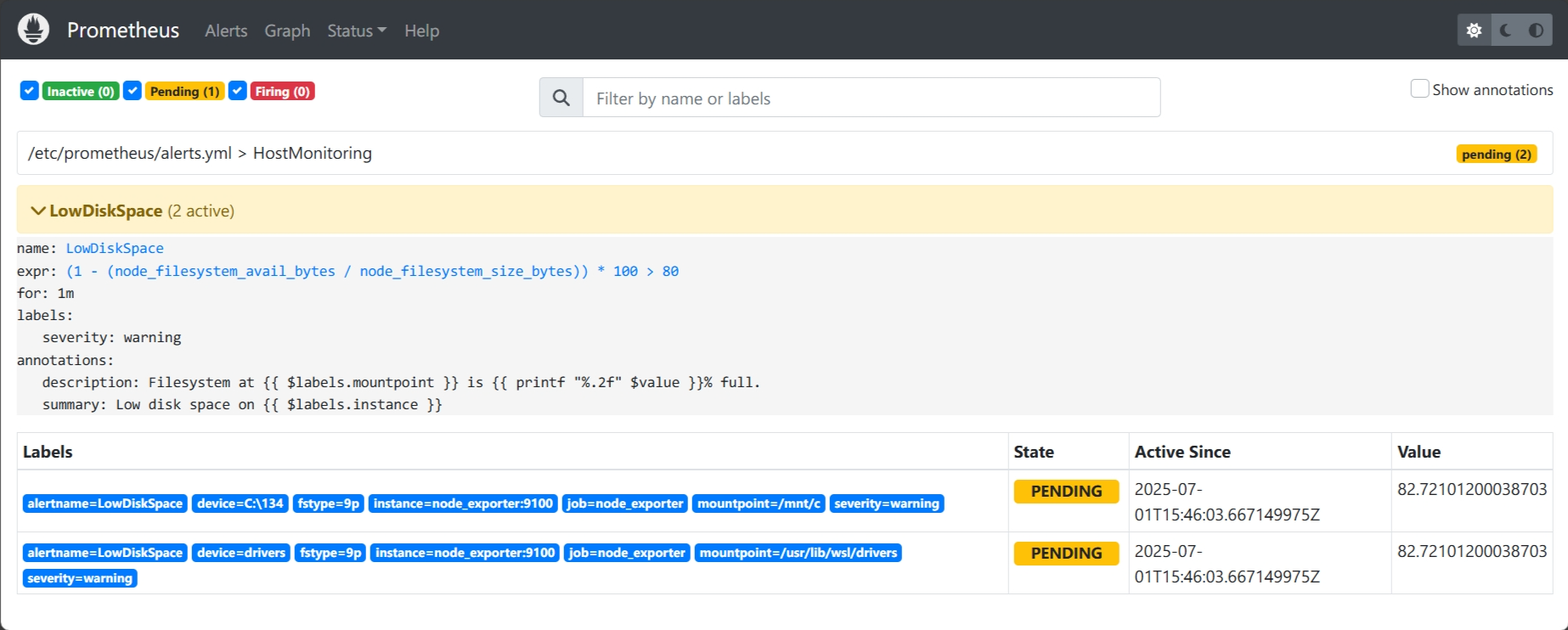1568x630 pixels.
Task: Click the Prometheus flame logo icon
Action: click(x=33, y=30)
